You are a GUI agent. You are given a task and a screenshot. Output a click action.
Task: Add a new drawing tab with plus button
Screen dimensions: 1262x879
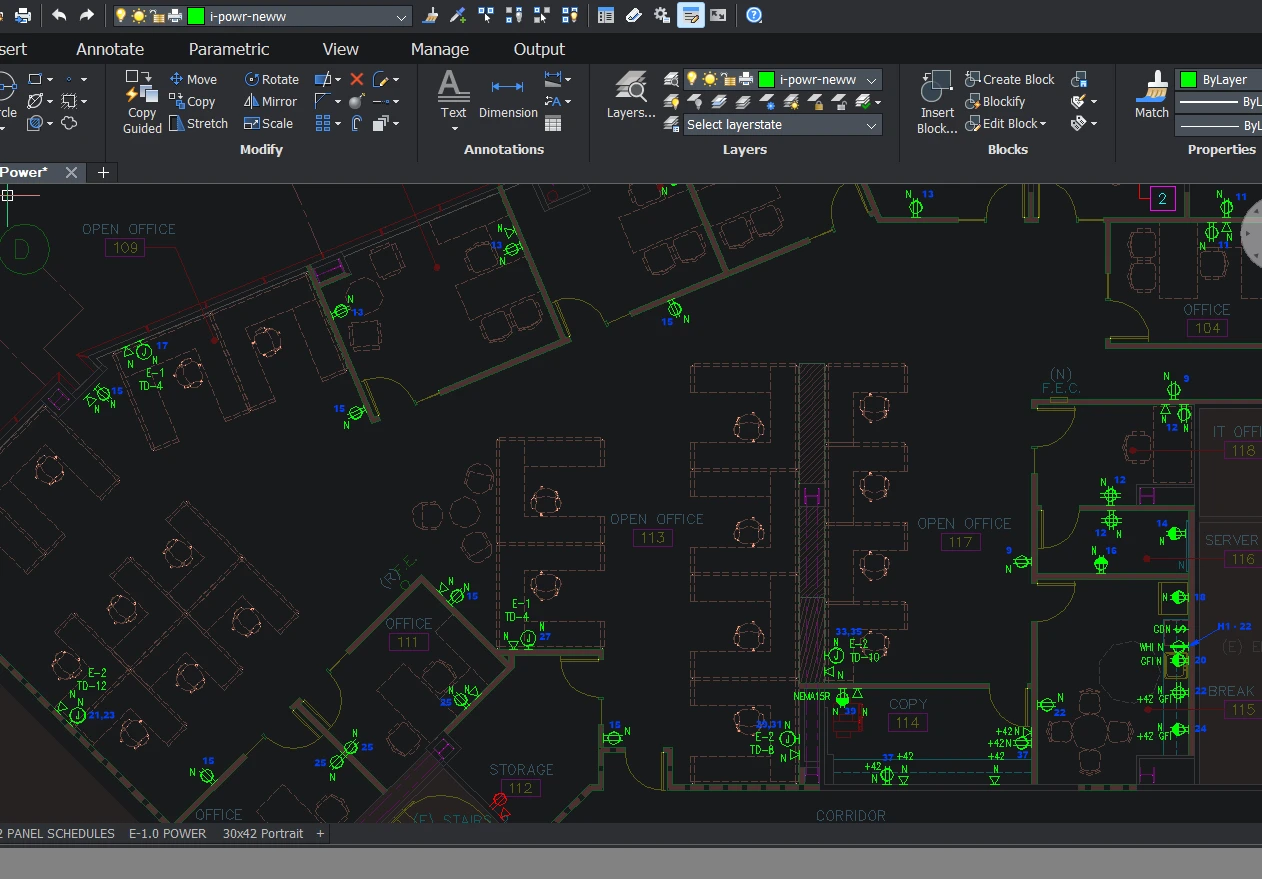(102, 172)
